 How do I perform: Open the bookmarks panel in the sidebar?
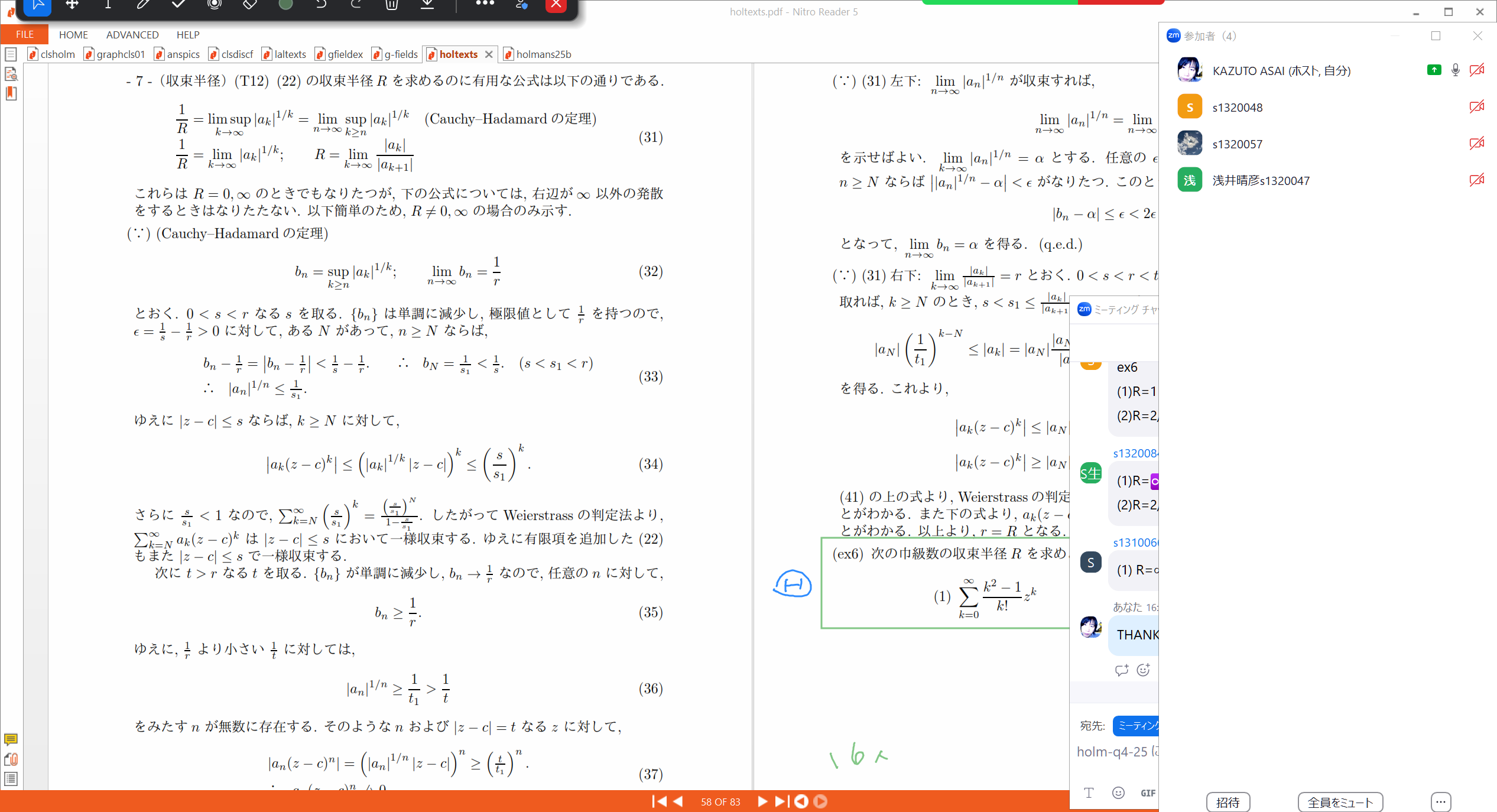click(11, 93)
